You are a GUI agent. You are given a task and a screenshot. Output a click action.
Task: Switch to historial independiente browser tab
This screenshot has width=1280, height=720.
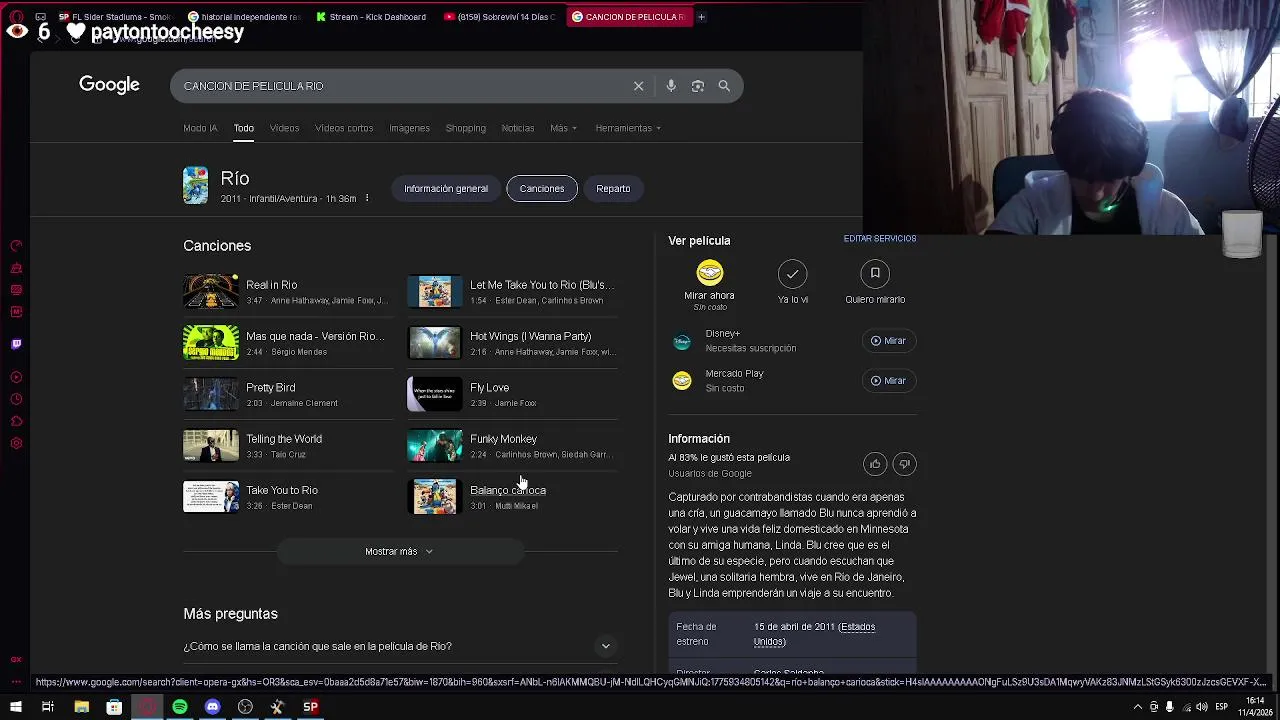coord(244,17)
